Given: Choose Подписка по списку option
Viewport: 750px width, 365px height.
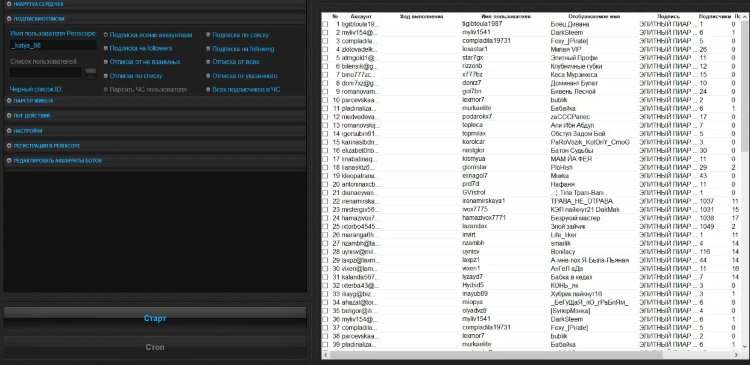Looking at the screenshot, I should pyautogui.click(x=237, y=35).
